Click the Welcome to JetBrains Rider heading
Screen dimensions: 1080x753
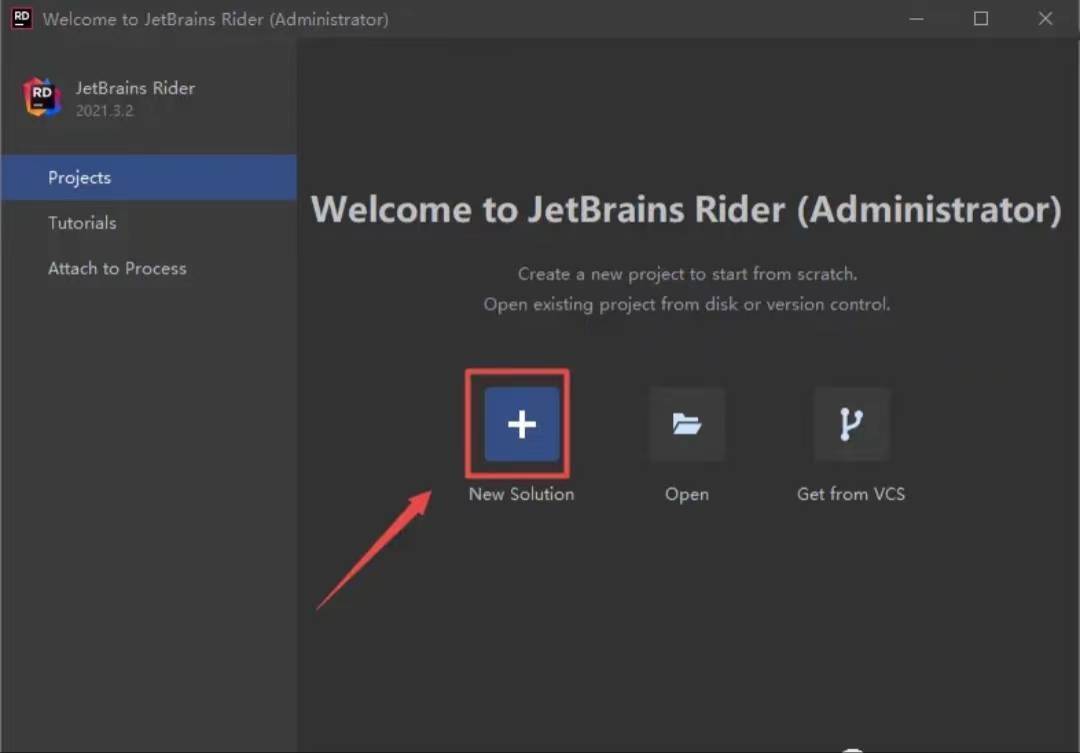[686, 209]
